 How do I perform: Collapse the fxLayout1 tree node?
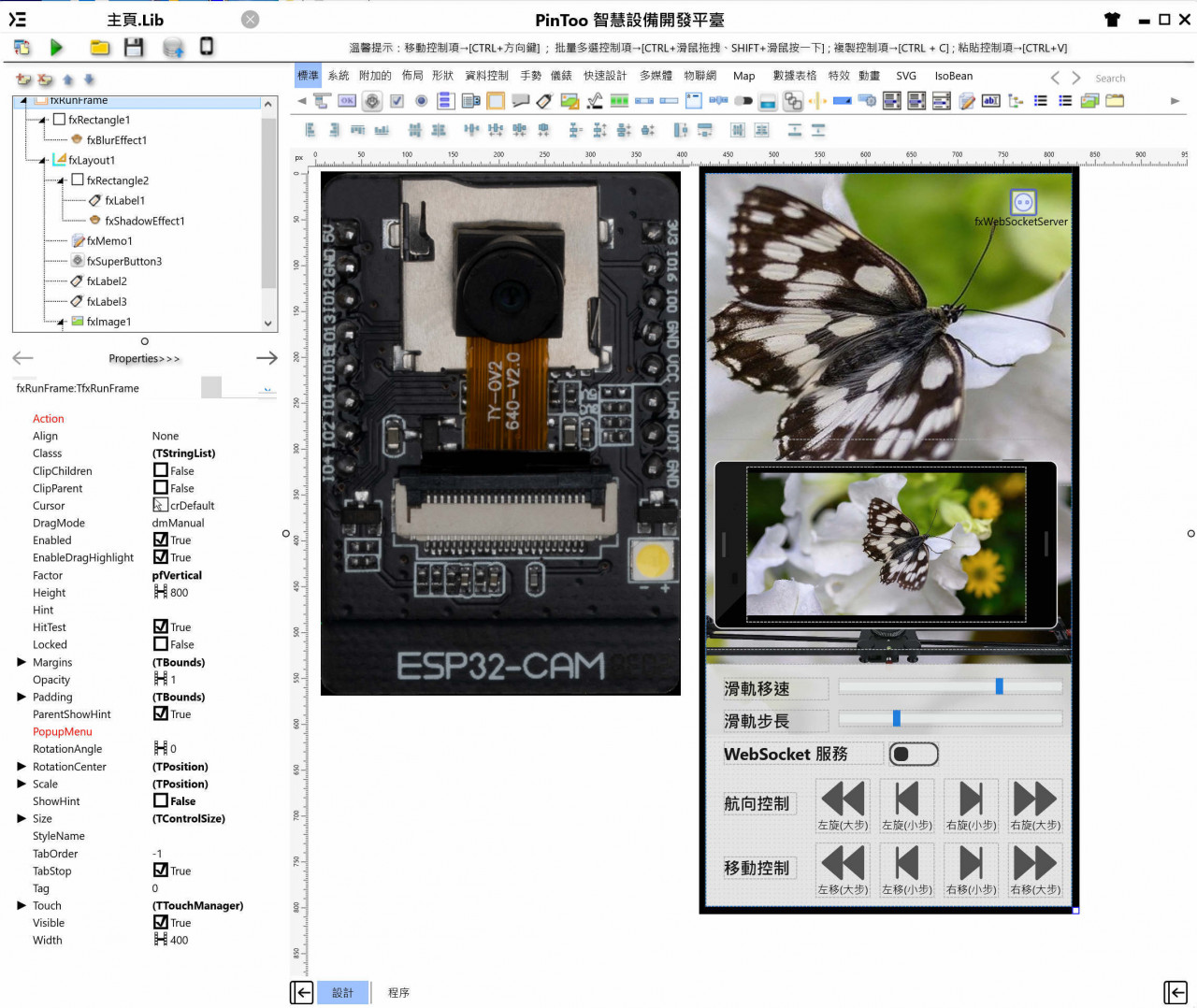tap(44, 161)
